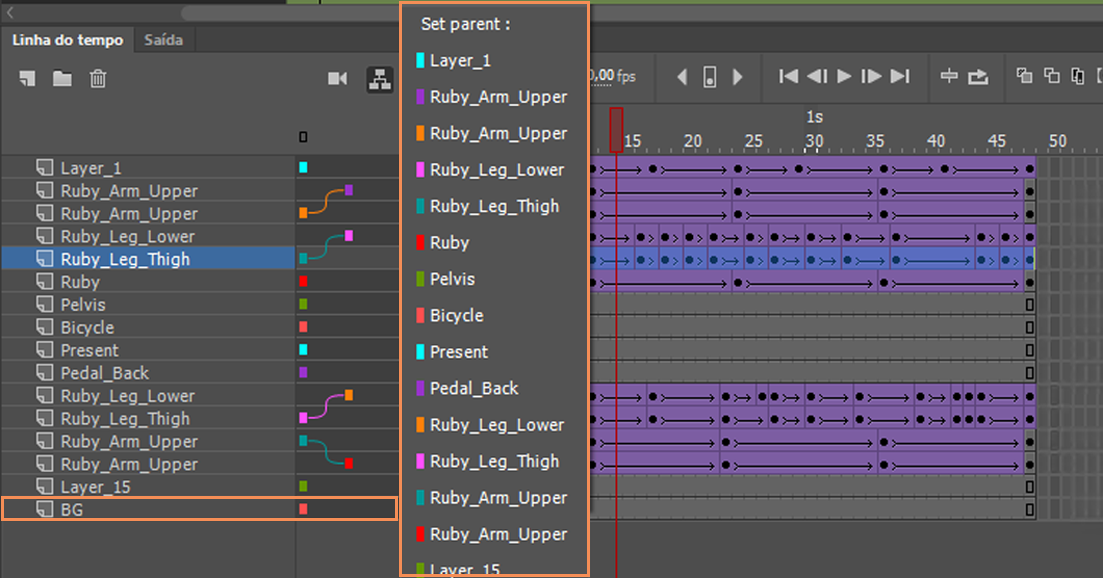Go to first frame
This screenshot has width=1103, height=578.
[789, 76]
